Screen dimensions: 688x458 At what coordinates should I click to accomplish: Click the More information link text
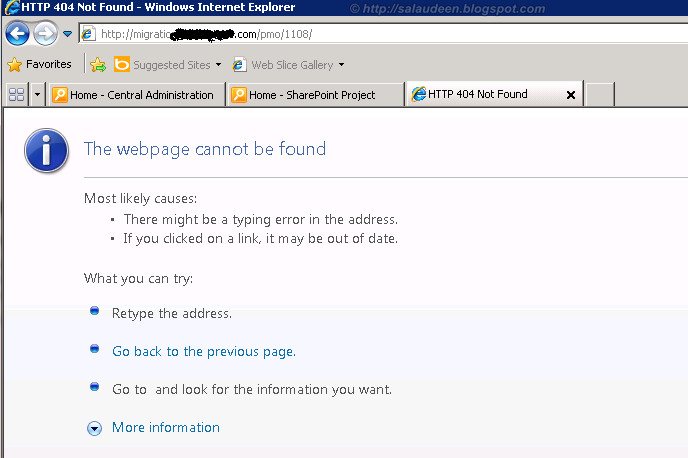click(x=166, y=427)
